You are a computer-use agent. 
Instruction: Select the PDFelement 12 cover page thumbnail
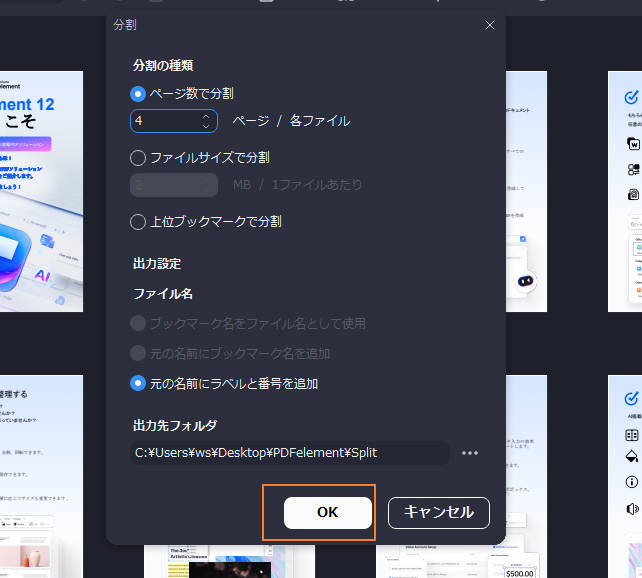[x=41, y=191]
